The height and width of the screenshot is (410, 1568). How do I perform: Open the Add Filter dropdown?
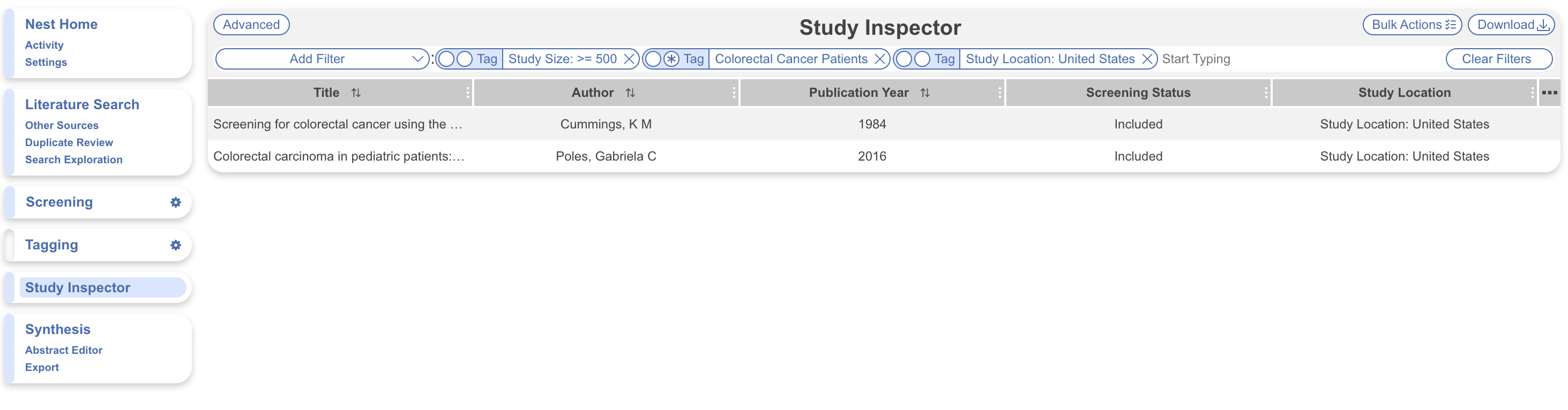click(322, 59)
